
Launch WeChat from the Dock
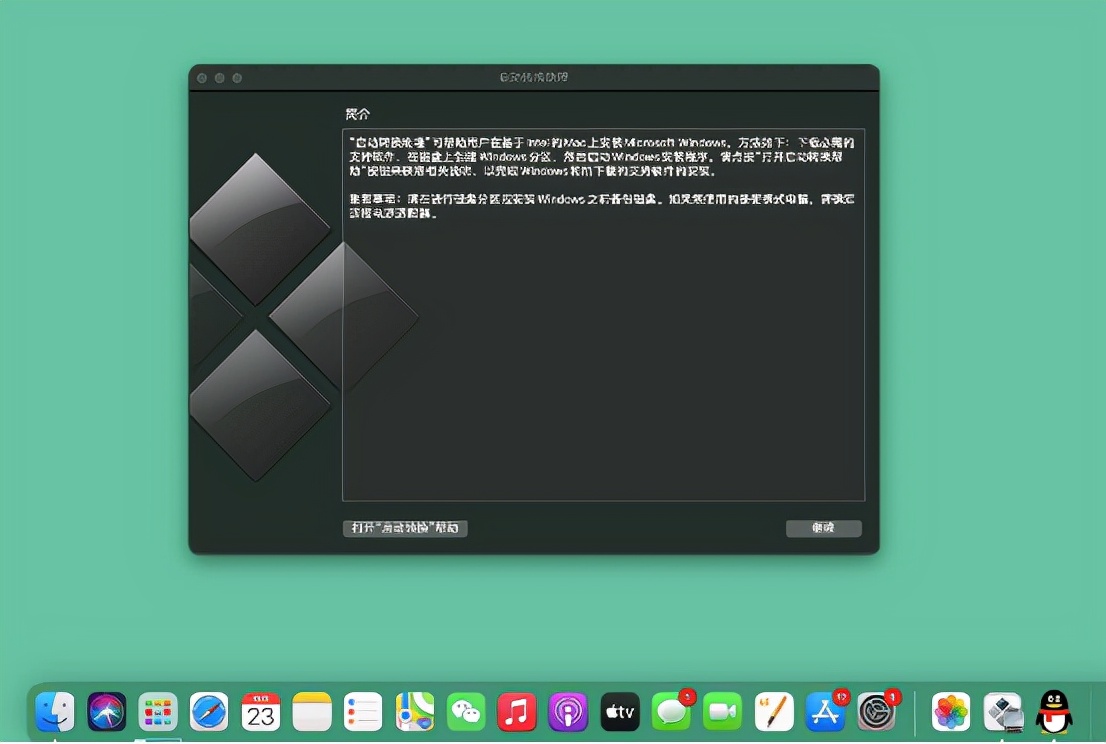[465, 711]
